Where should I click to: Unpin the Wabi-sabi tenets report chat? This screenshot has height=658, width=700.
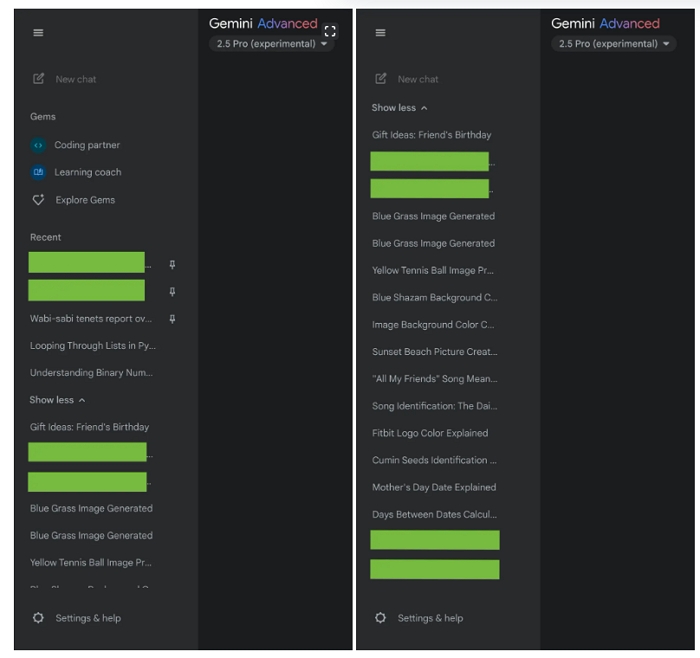[x=172, y=319]
